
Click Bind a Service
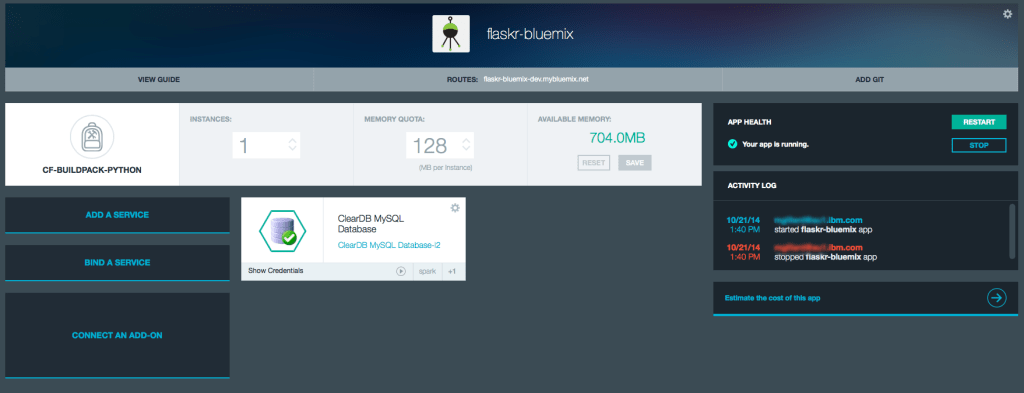point(118,262)
